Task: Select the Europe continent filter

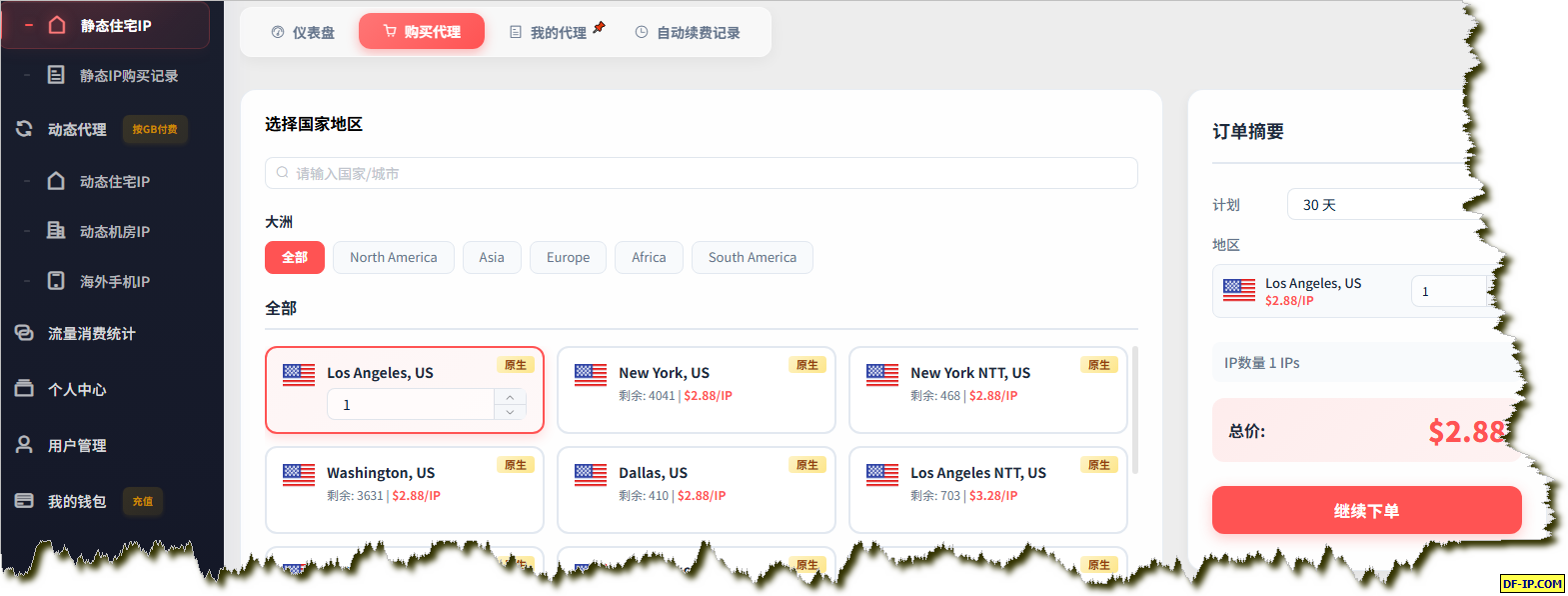Action: point(568,257)
